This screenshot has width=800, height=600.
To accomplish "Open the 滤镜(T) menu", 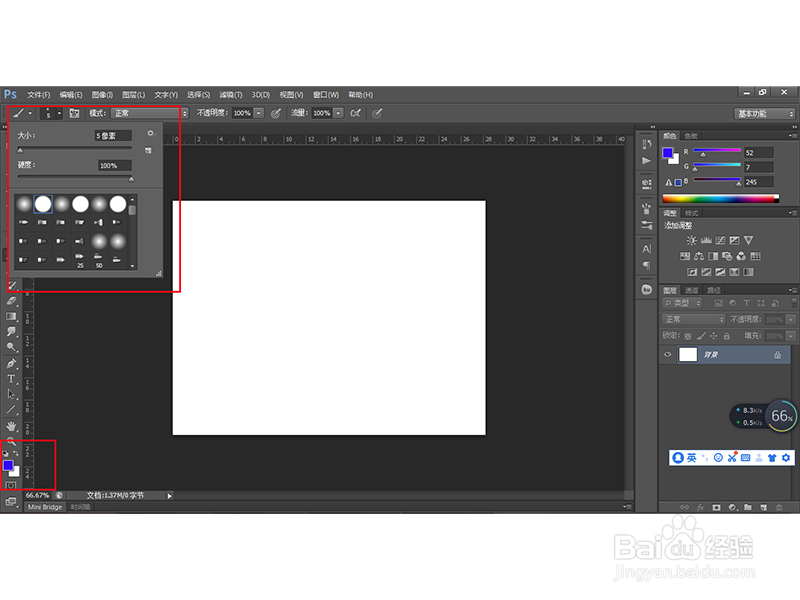I will [x=231, y=95].
